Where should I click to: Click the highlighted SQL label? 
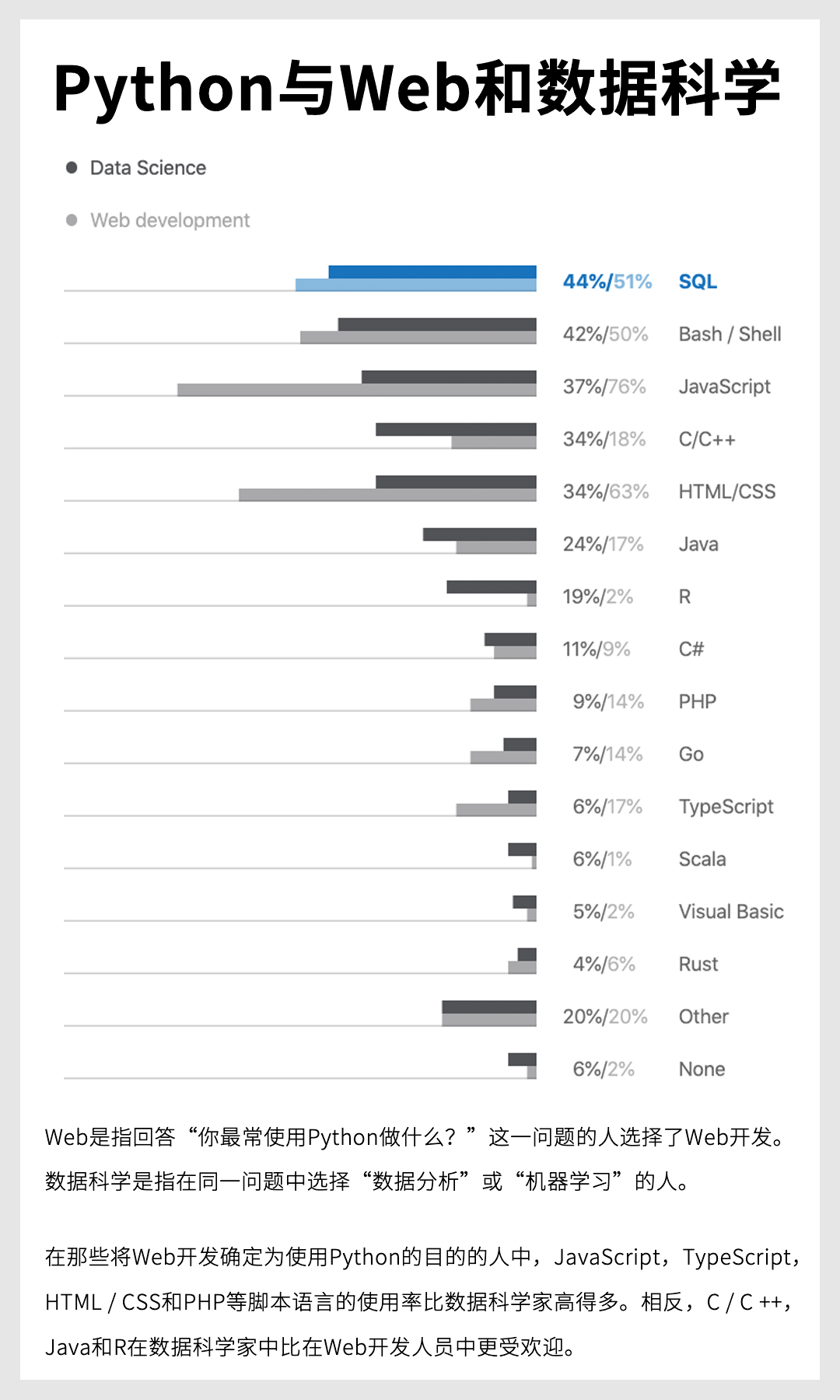click(698, 282)
